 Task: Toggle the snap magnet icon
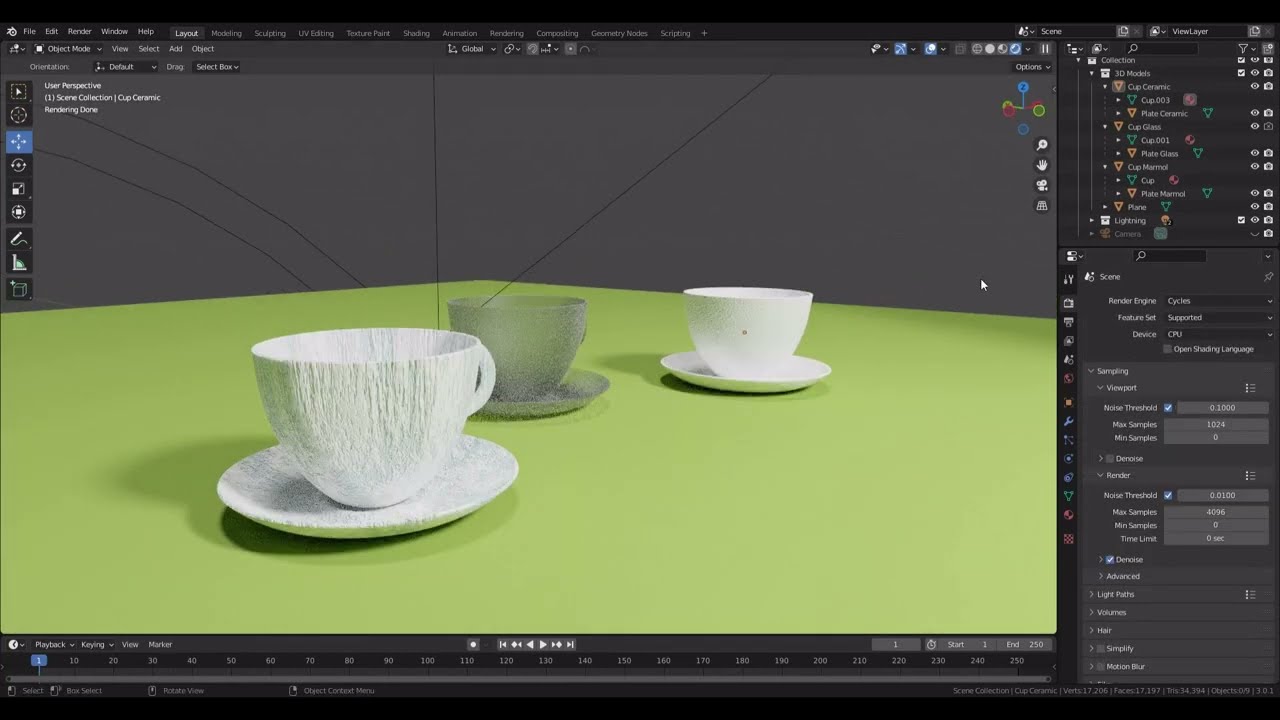(532, 49)
